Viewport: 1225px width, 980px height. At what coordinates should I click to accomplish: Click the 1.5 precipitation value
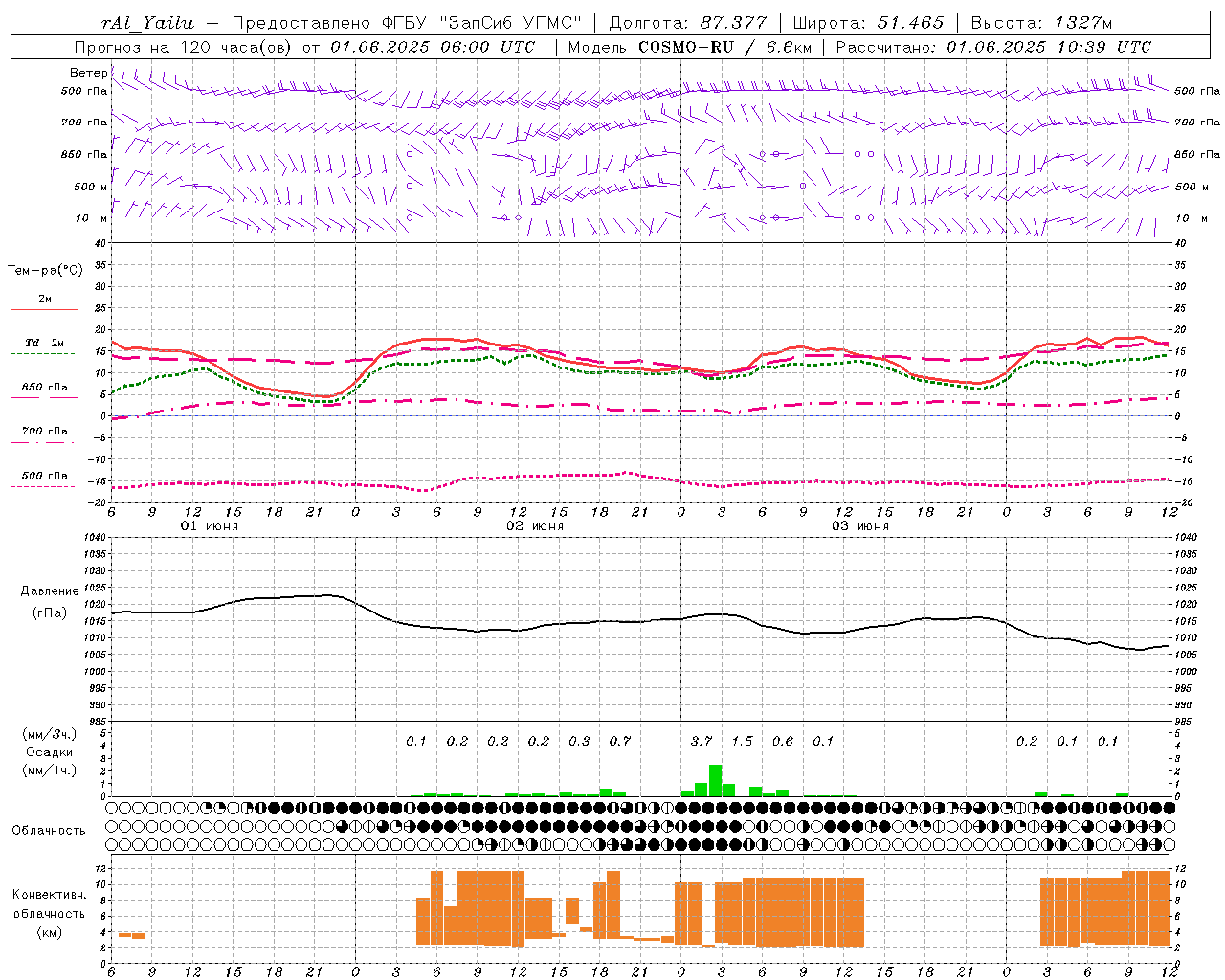pos(742,741)
